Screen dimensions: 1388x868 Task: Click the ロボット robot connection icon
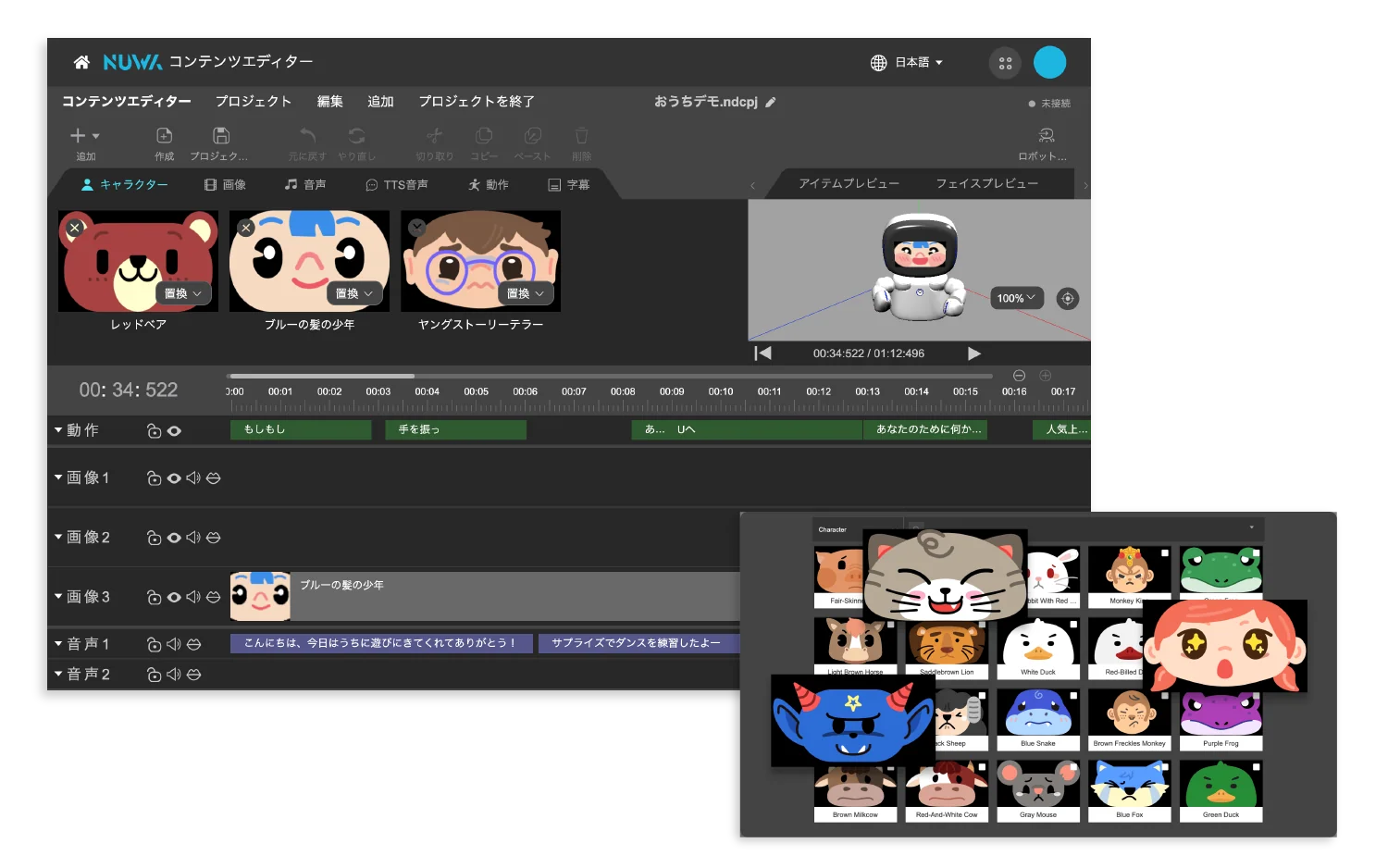click(1047, 136)
